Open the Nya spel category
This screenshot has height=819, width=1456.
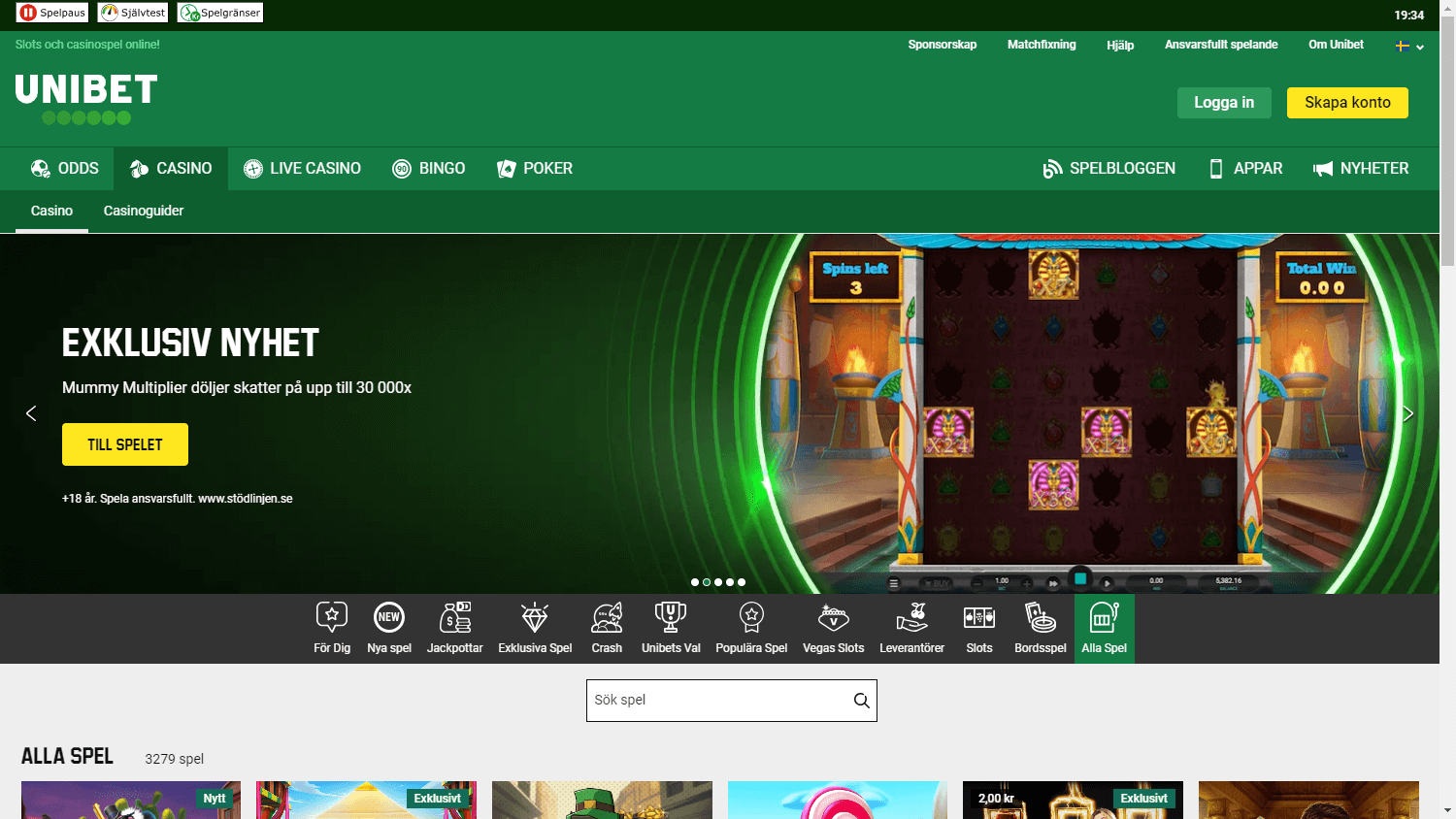[389, 629]
